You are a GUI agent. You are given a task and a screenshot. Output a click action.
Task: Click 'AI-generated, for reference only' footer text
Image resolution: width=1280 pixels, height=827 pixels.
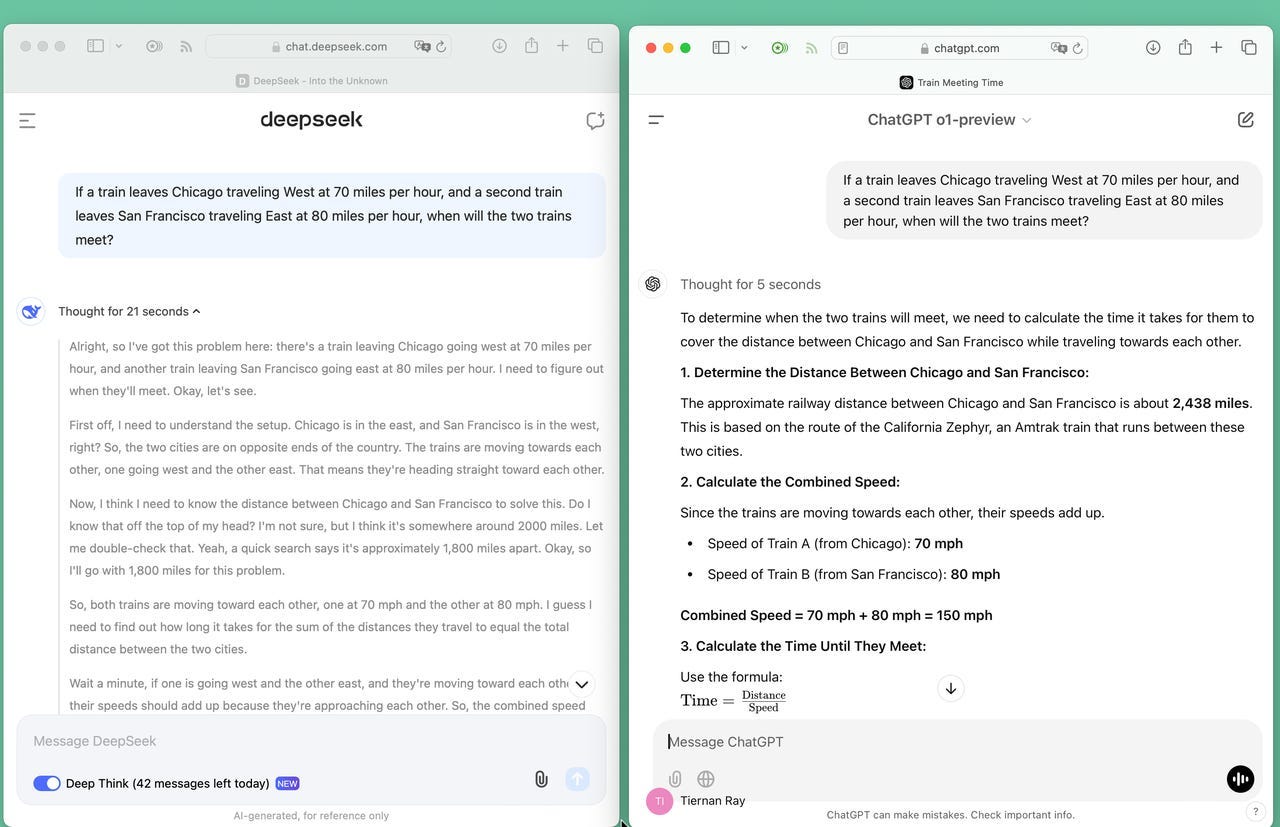coord(311,816)
